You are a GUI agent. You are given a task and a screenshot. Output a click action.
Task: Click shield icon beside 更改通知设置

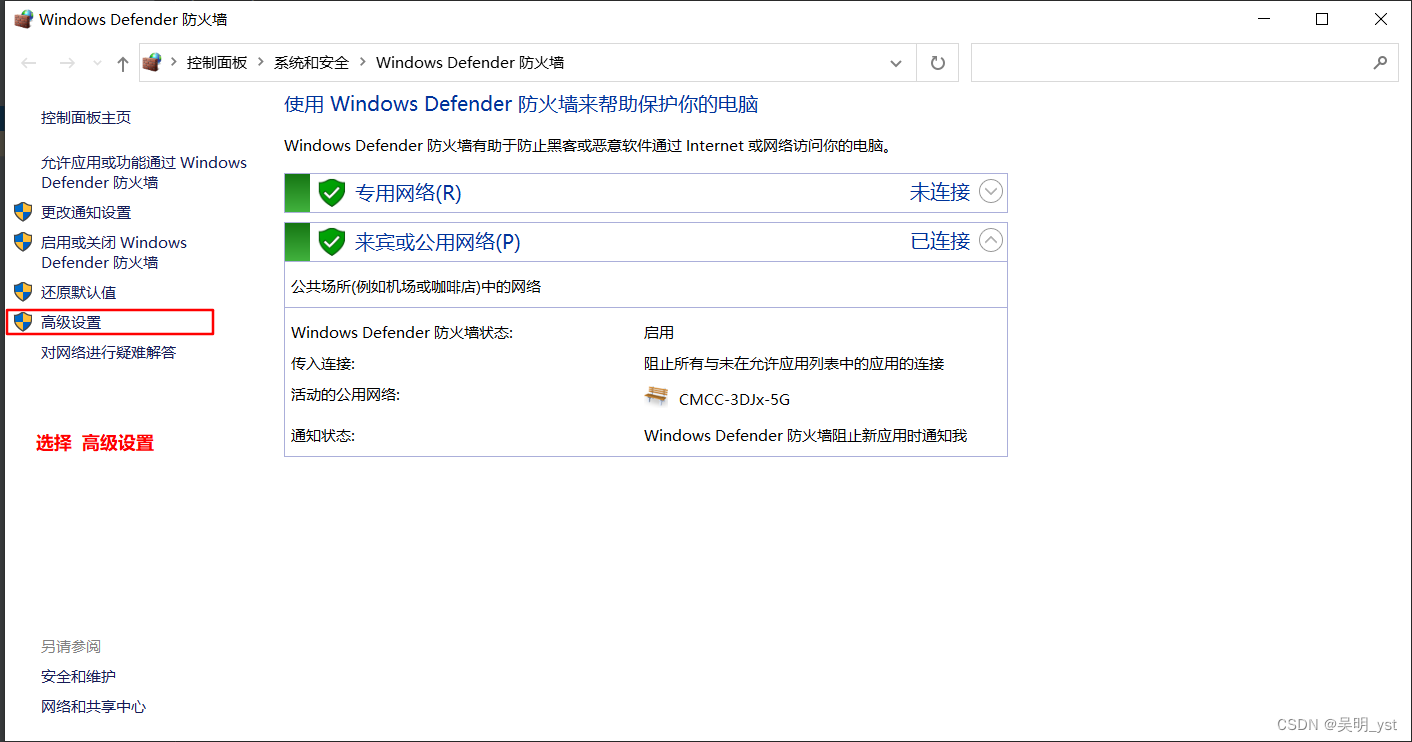(x=23, y=212)
